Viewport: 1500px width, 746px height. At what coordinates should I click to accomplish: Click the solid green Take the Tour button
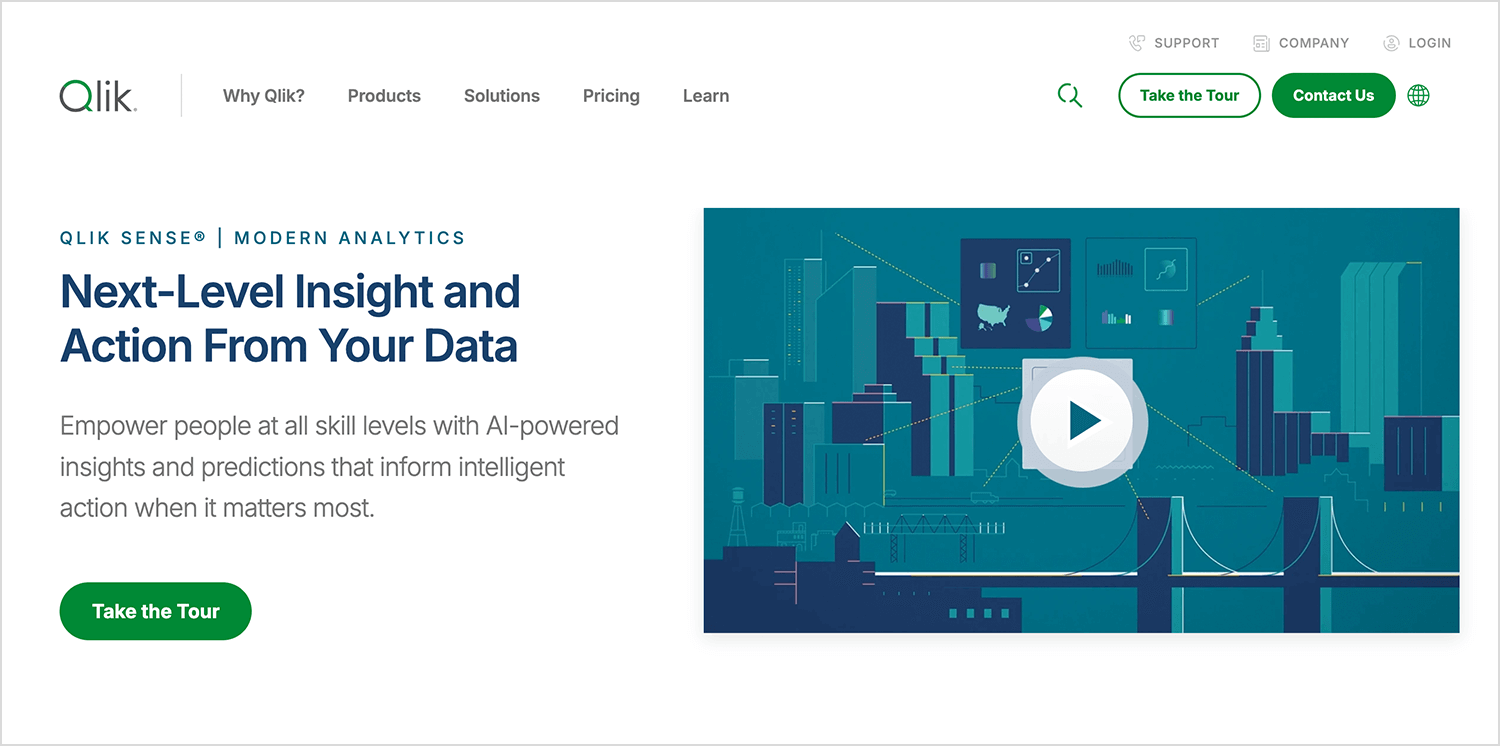pos(155,611)
